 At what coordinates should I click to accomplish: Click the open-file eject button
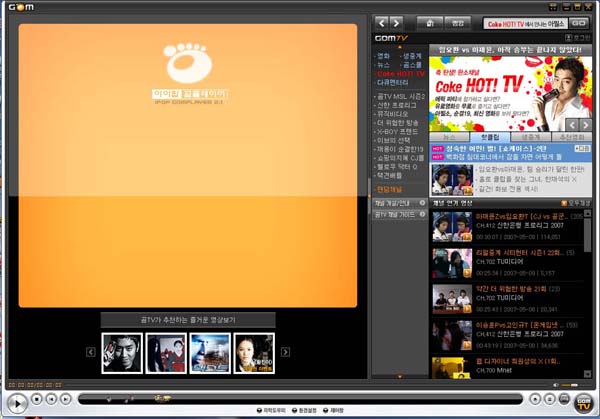click(x=535, y=399)
